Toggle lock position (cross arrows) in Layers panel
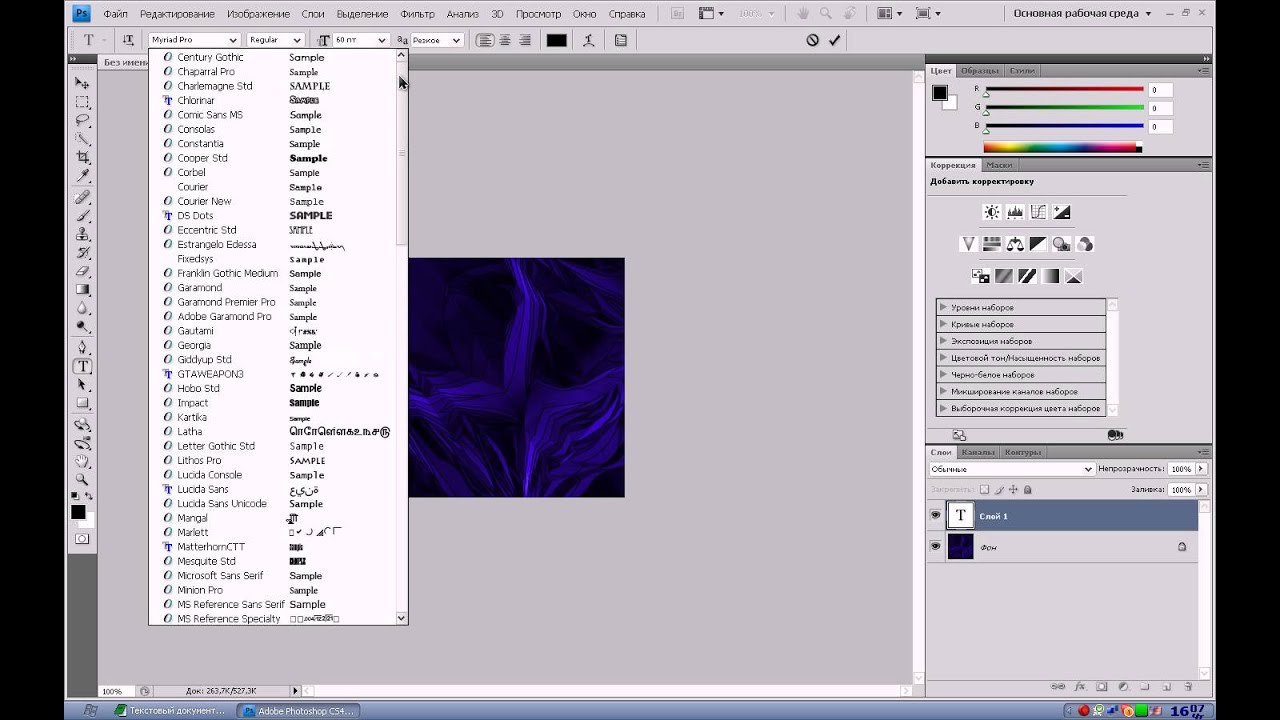 tap(1013, 490)
